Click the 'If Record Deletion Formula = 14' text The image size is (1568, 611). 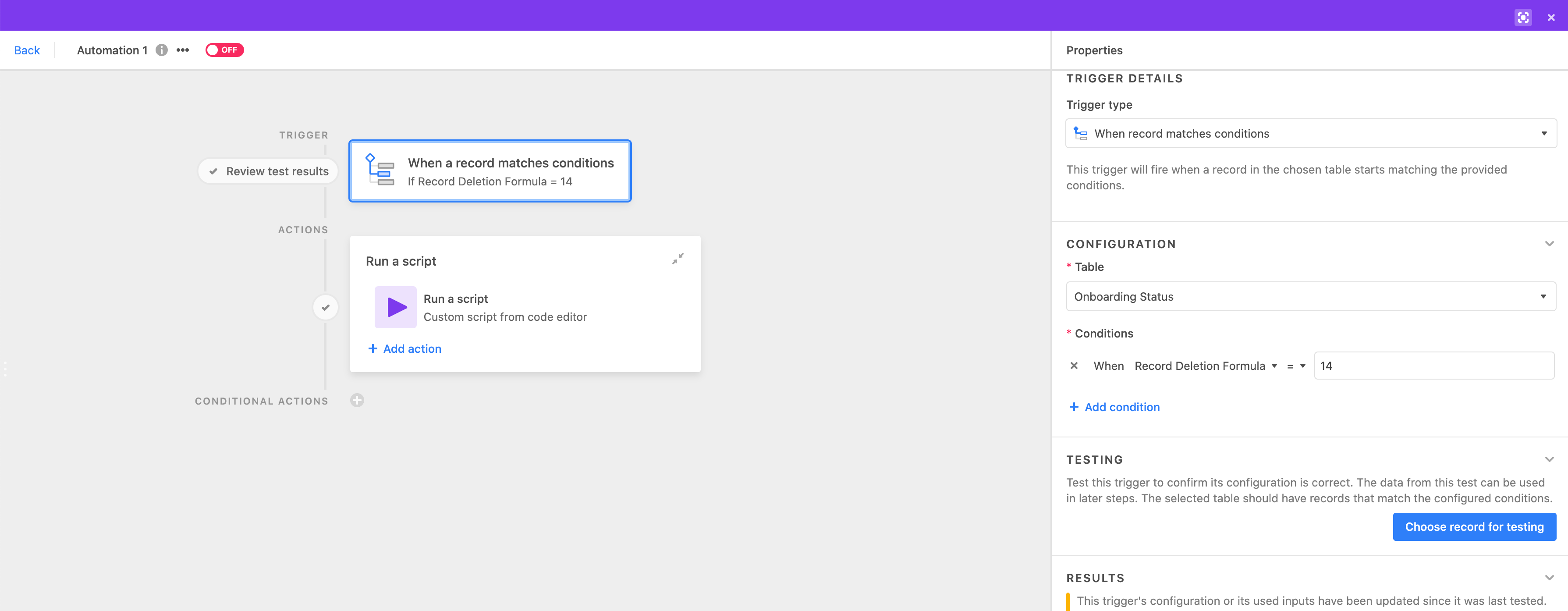pyautogui.click(x=490, y=181)
